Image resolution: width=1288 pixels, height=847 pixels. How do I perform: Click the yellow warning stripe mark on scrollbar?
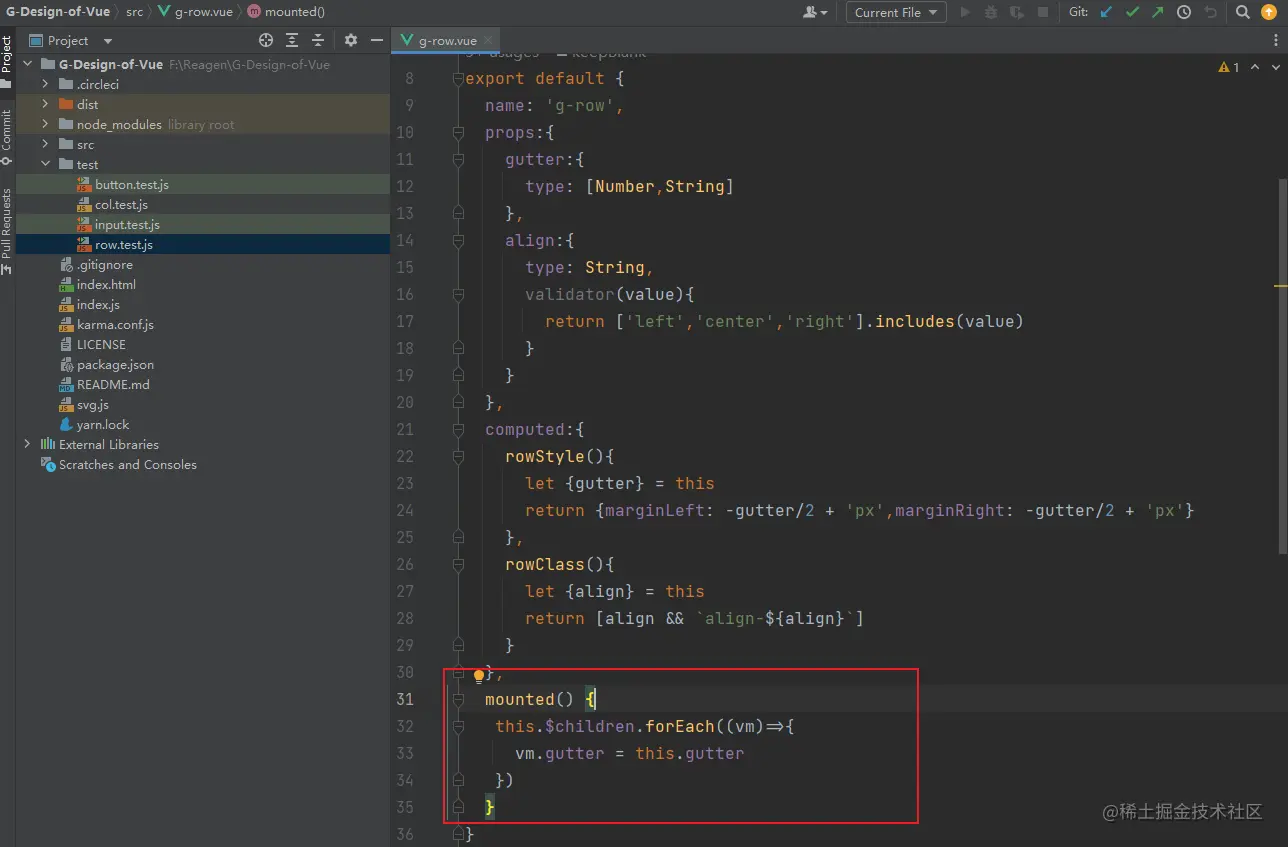(x=1281, y=286)
